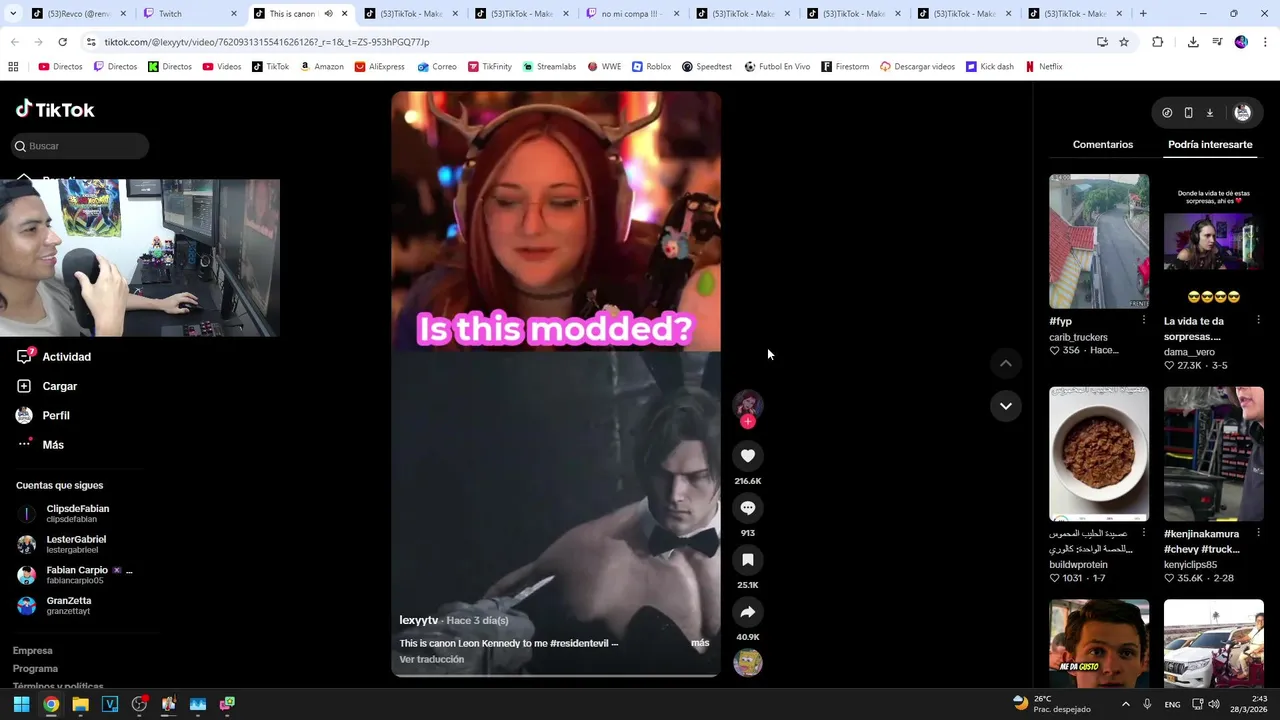Screen dimensions: 1280x720
Task: Click the browser address bar URL
Action: click(x=267, y=42)
